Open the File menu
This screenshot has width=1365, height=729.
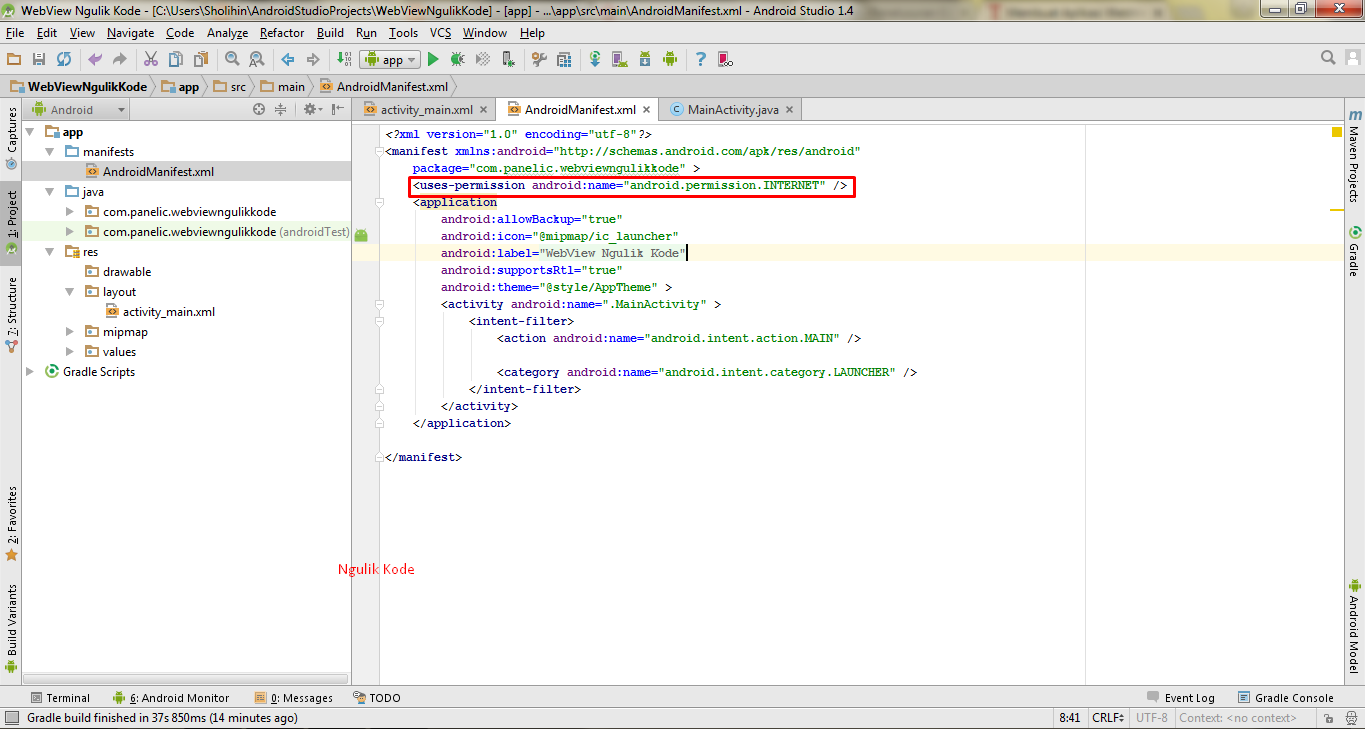15,33
